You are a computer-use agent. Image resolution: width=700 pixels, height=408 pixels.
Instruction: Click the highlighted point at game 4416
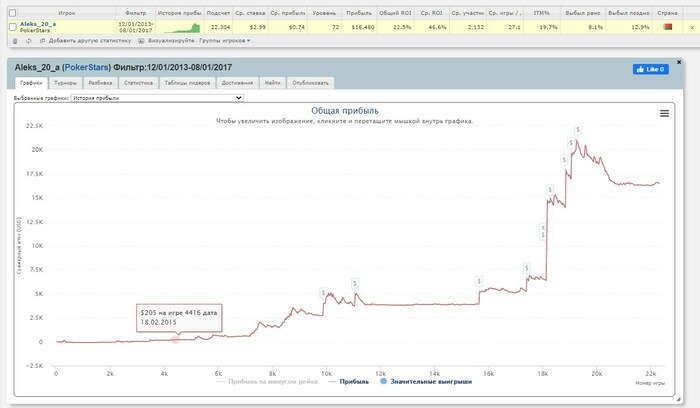point(175,339)
